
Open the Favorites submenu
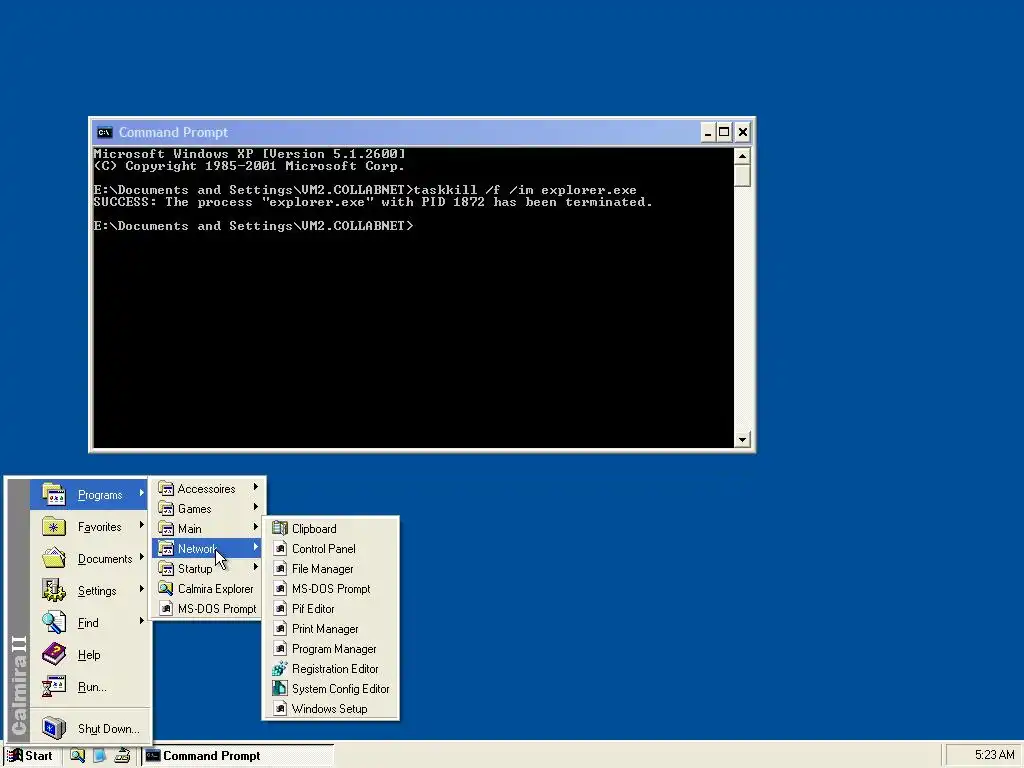click(x=90, y=527)
